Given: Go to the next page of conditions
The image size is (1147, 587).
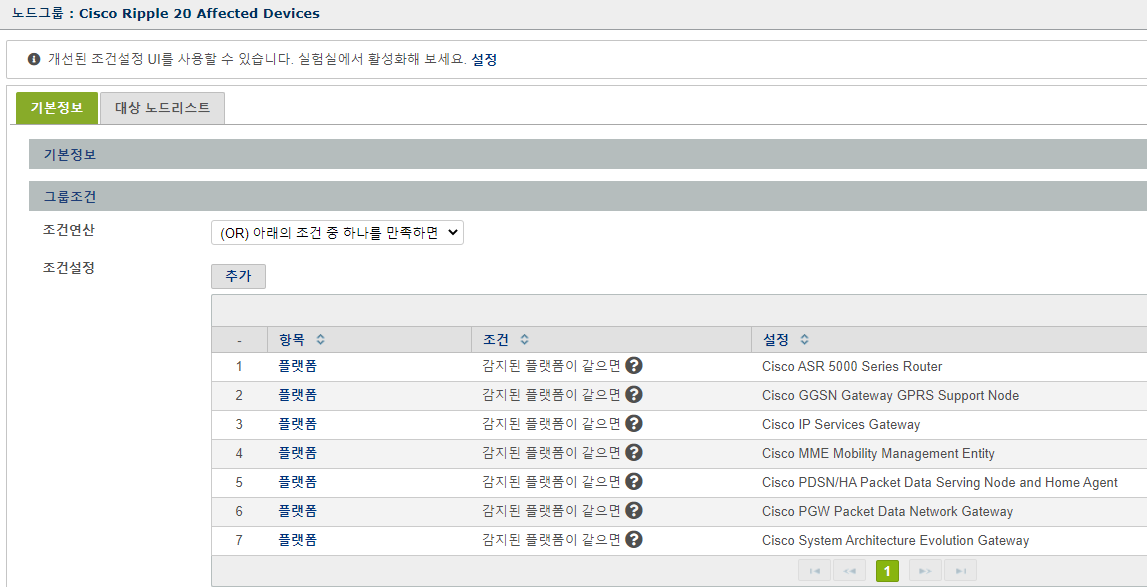Looking at the screenshot, I should (925, 571).
